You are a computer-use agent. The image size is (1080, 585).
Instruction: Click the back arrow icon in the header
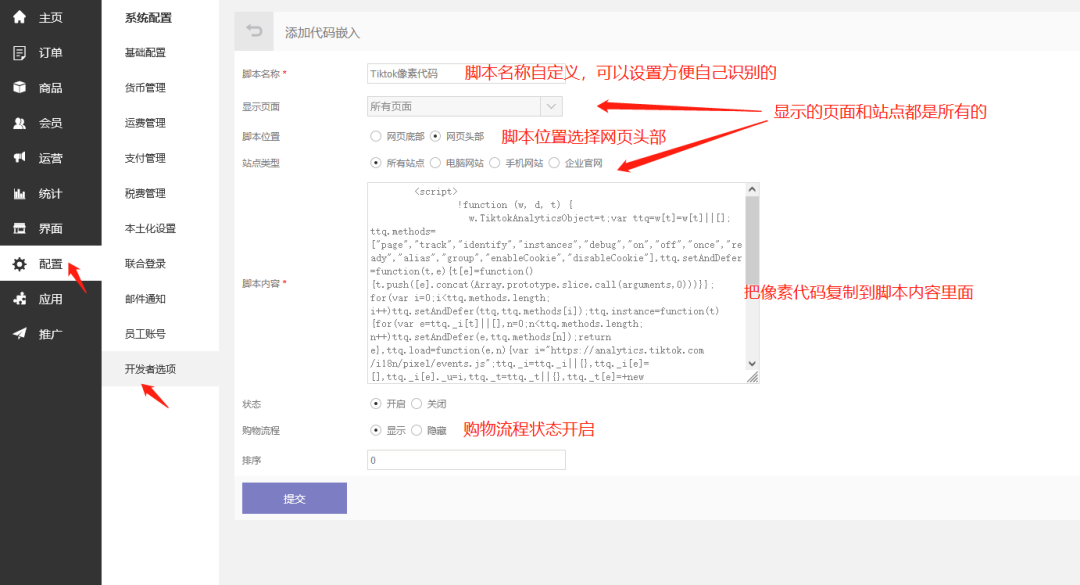click(254, 31)
